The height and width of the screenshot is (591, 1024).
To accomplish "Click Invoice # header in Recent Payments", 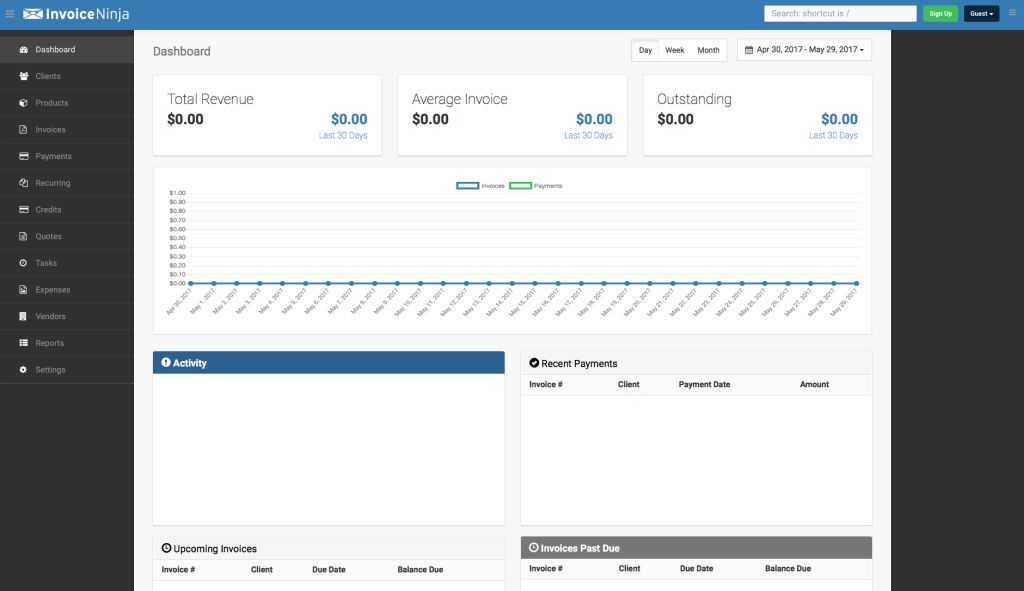I will pyautogui.click(x=545, y=385).
